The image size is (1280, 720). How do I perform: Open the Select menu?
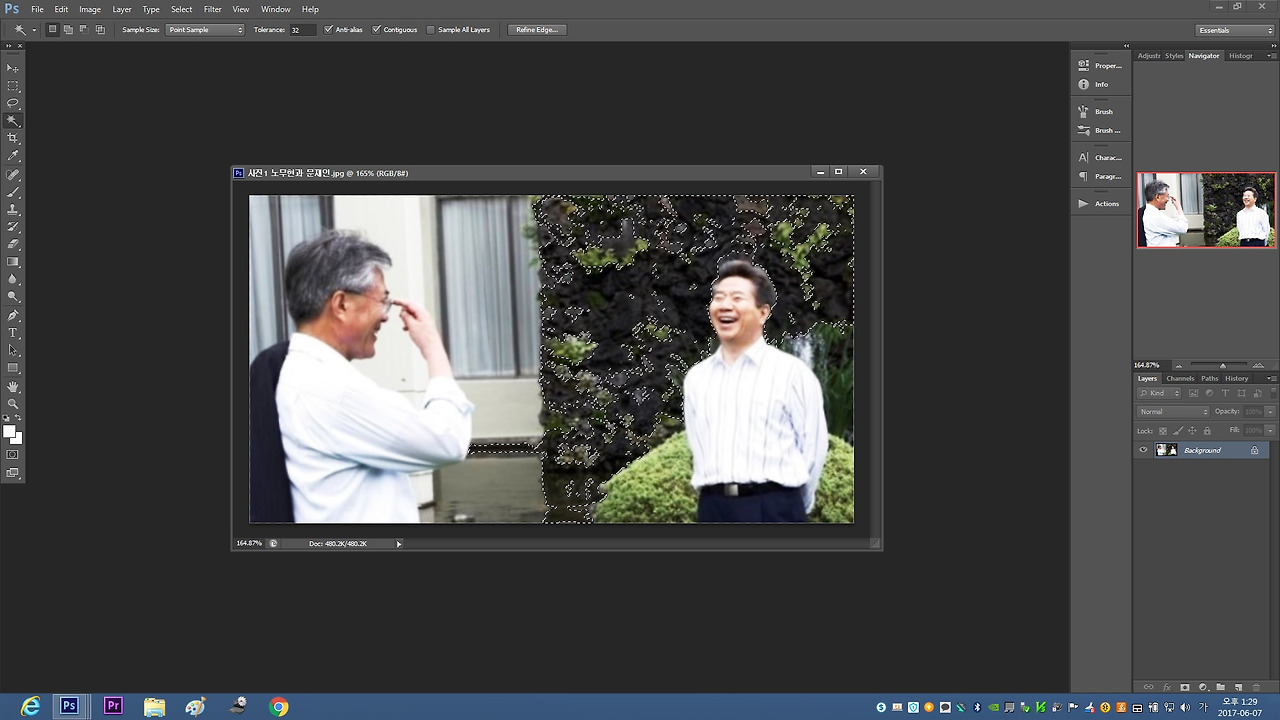(x=181, y=9)
